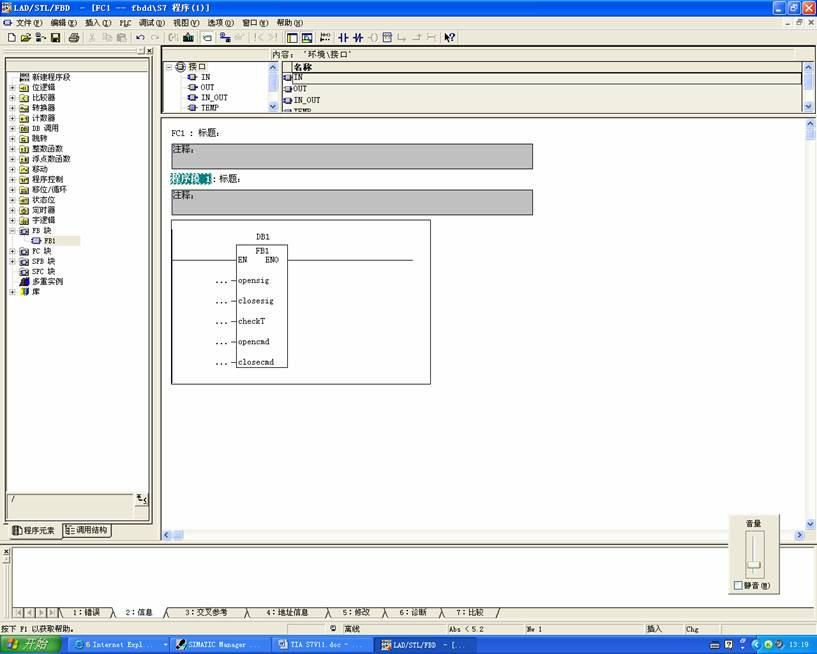The image size is (817, 654).
Task: Click the volume slider handle
Action: [x=754, y=565]
